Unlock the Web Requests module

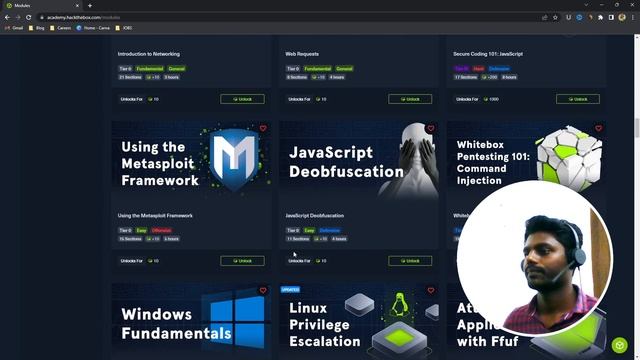tap(410, 99)
